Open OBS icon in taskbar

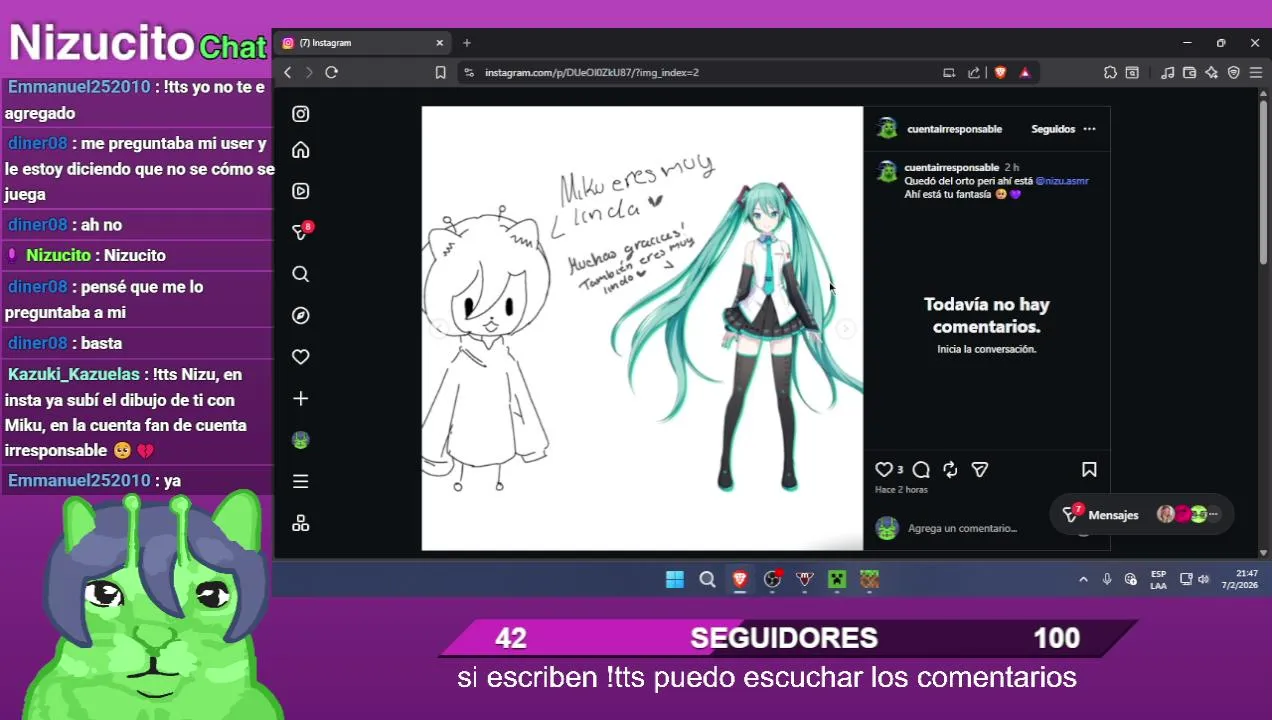click(772, 580)
